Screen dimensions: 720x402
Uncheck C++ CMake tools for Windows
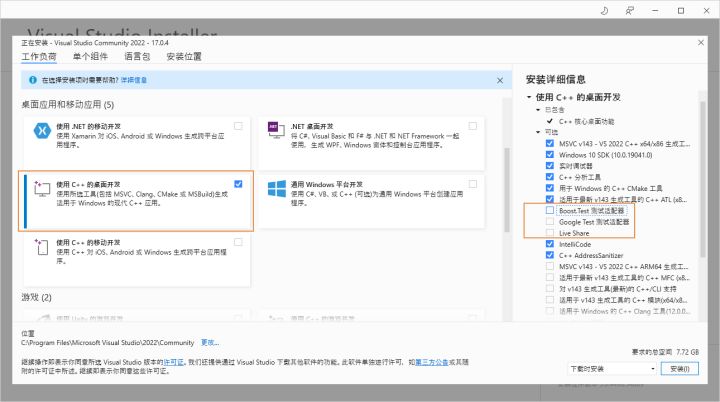coord(550,188)
